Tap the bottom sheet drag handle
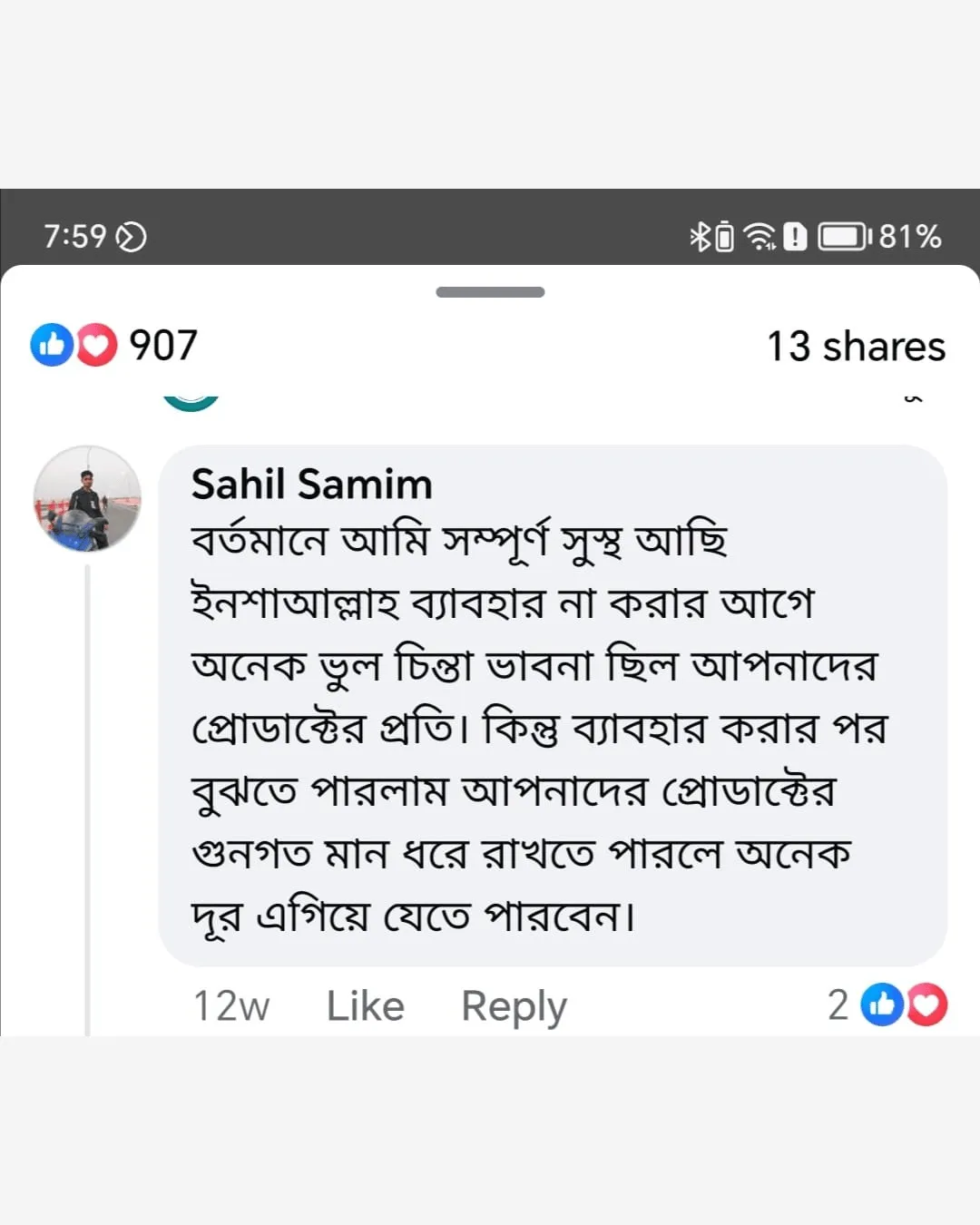This screenshot has height=1225, width=980. (490, 292)
